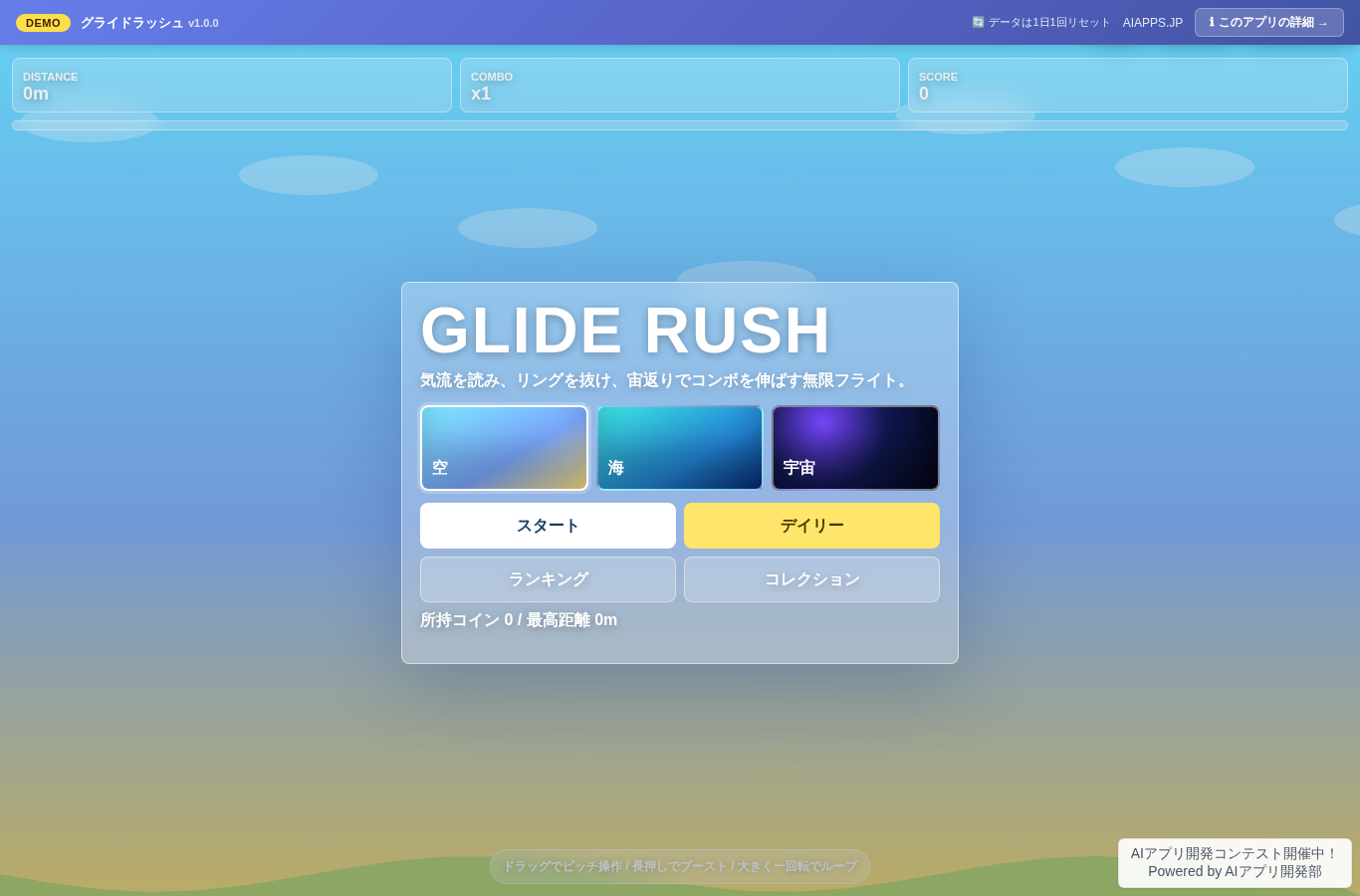Viewport: 1360px width, 896px height.
Task: Click the SCORE stat panel
Action: (1128, 86)
